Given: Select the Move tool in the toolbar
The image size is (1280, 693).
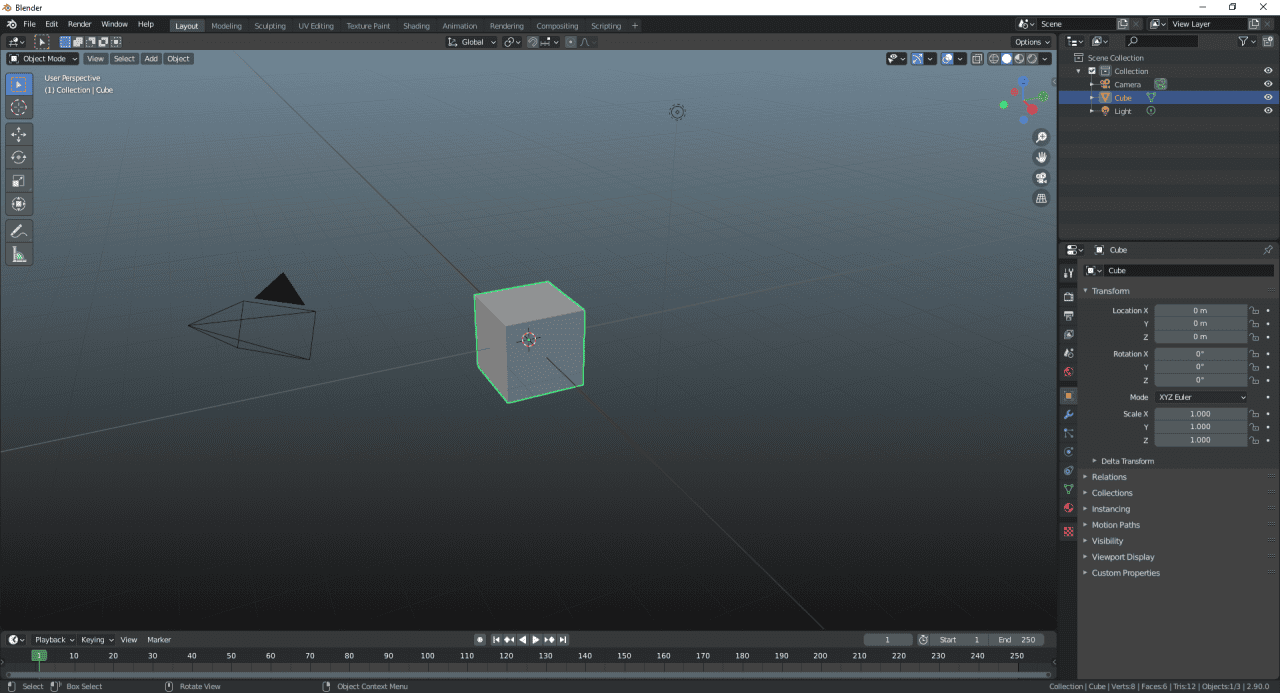Looking at the screenshot, I should pos(19,134).
